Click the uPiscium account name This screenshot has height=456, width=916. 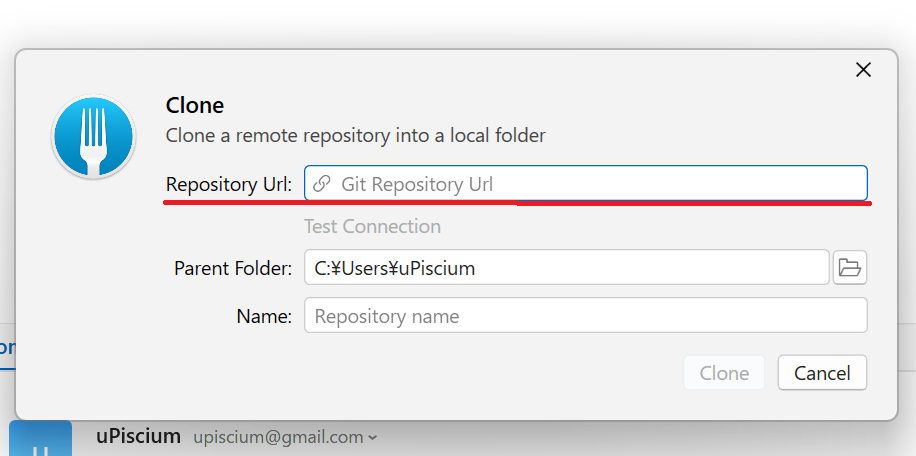138,436
